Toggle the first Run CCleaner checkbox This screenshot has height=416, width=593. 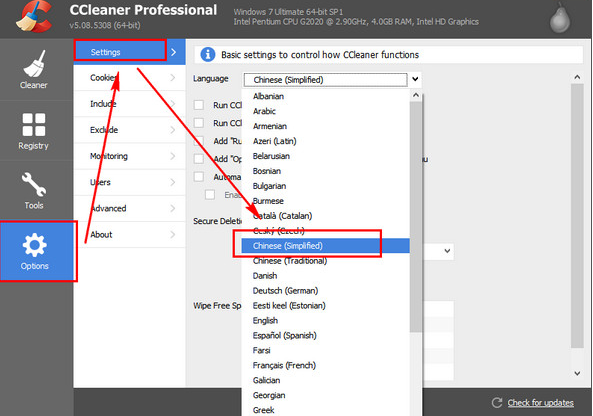click(199, 105)
